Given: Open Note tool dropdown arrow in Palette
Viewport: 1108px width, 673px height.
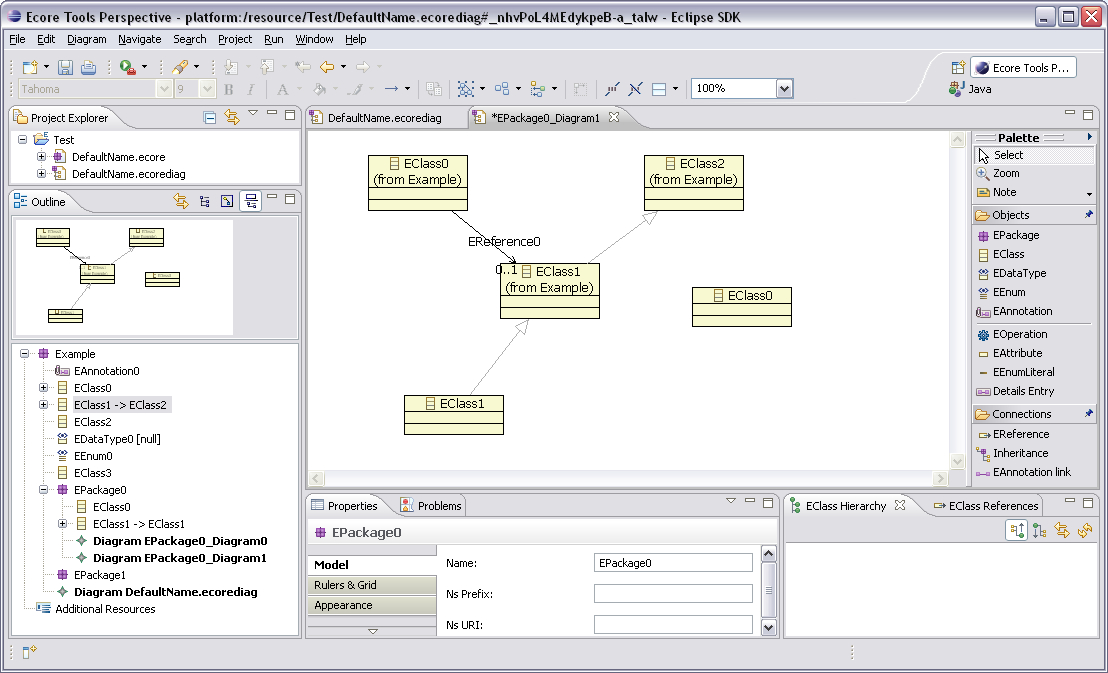Looking at the screenshot, I should click(x=1089, y=194).
